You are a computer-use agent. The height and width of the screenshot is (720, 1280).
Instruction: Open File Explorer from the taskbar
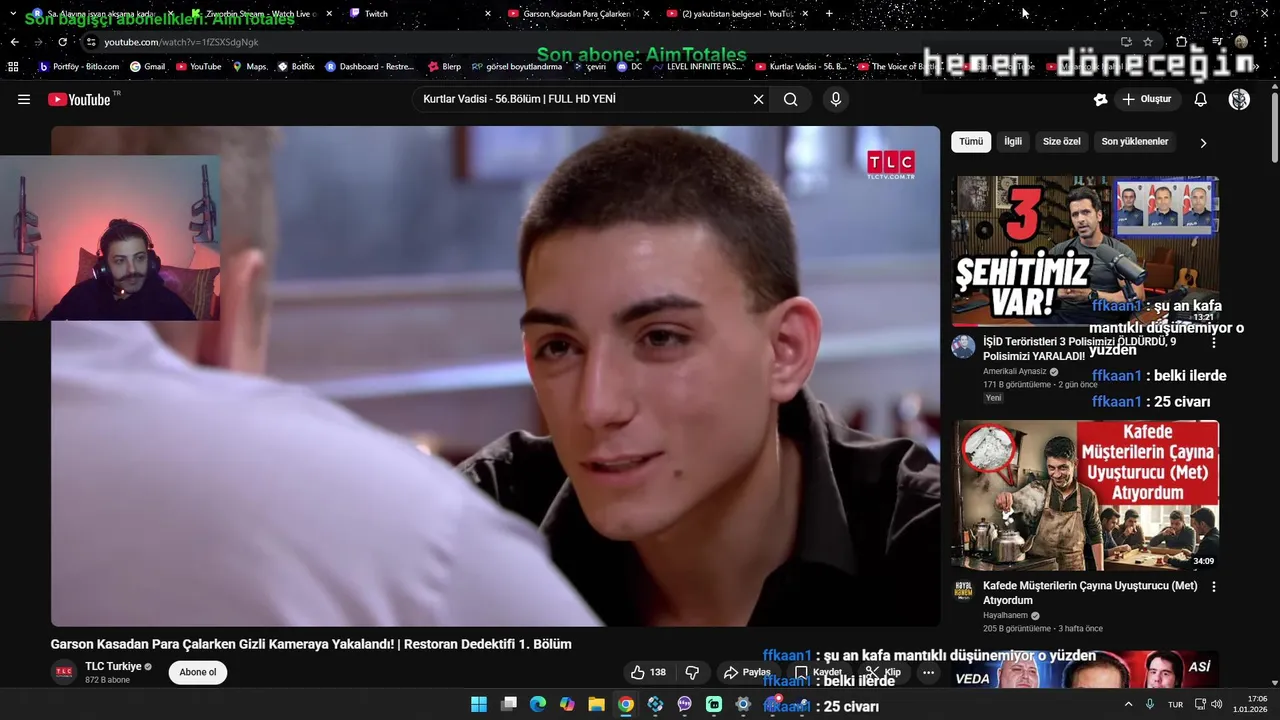(596, 704)
